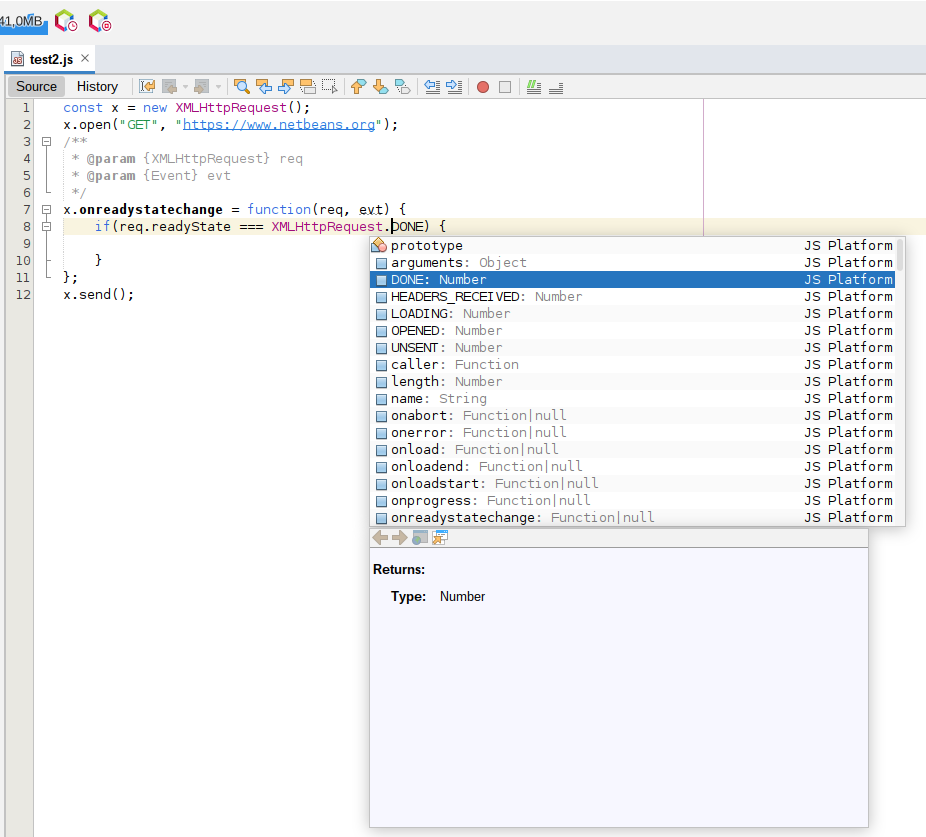Close the test2.js tab
Viewport: 926px width, 837px height.
[85, 58]
